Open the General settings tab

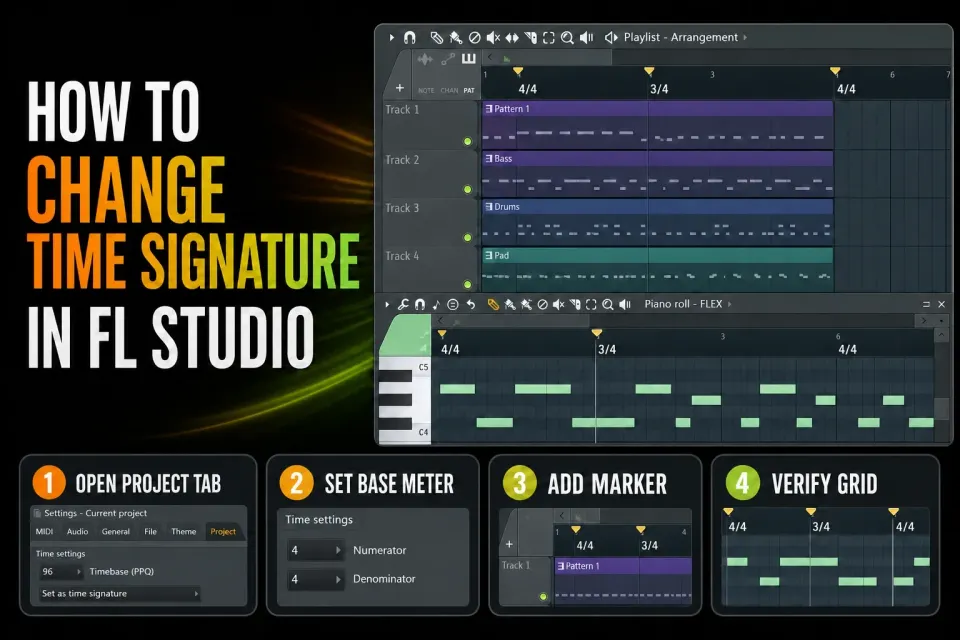(x=116, y=532)
